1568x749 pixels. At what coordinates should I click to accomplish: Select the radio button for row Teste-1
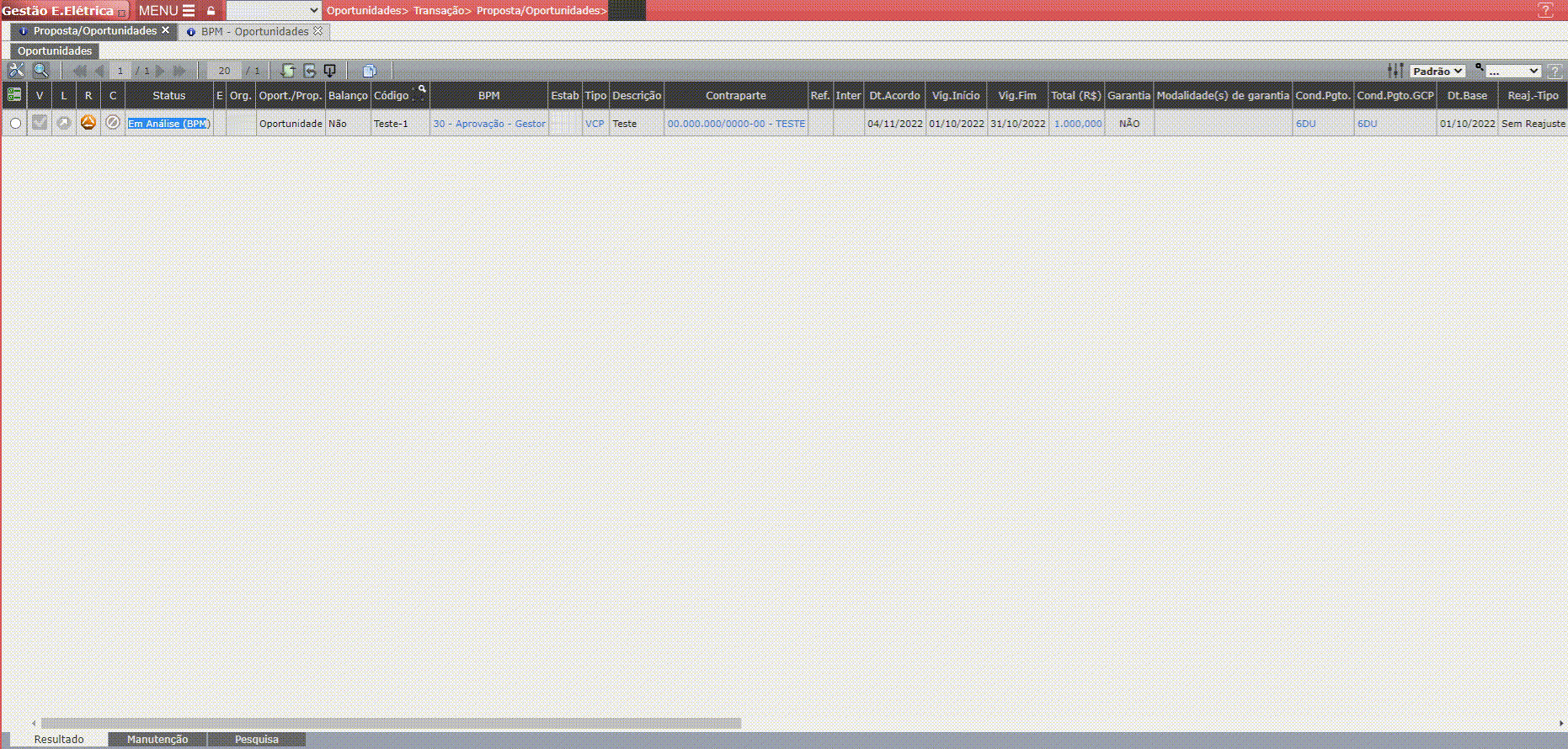click(x=15, y=124)
